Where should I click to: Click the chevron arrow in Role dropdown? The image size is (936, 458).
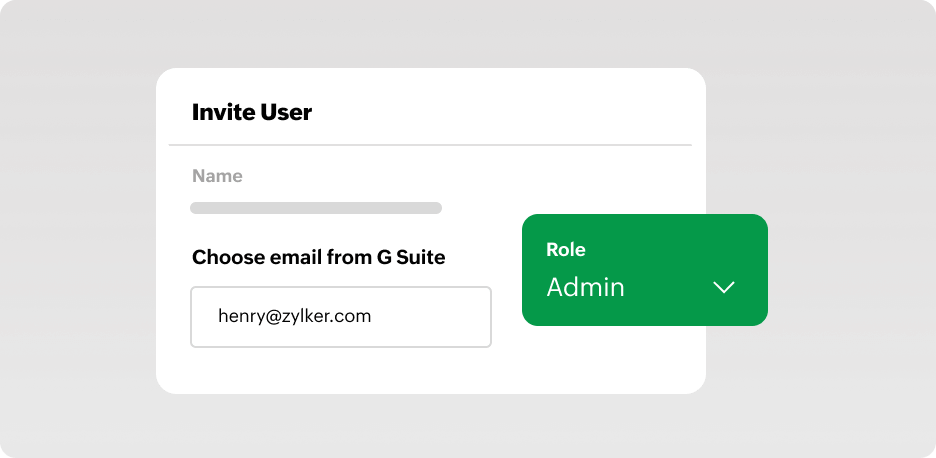[x=724, y=288]
